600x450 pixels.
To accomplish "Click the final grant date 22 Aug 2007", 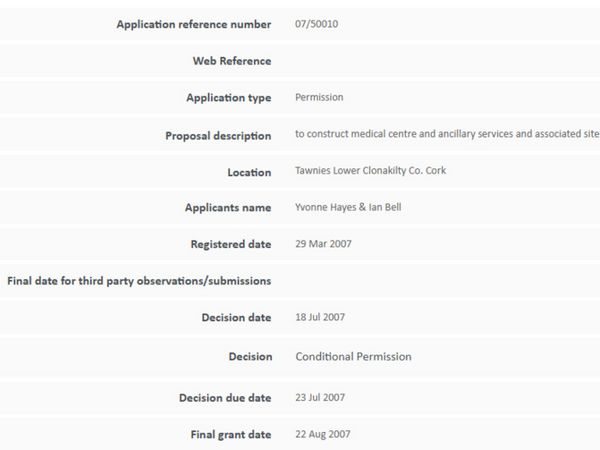I will 323,434.
